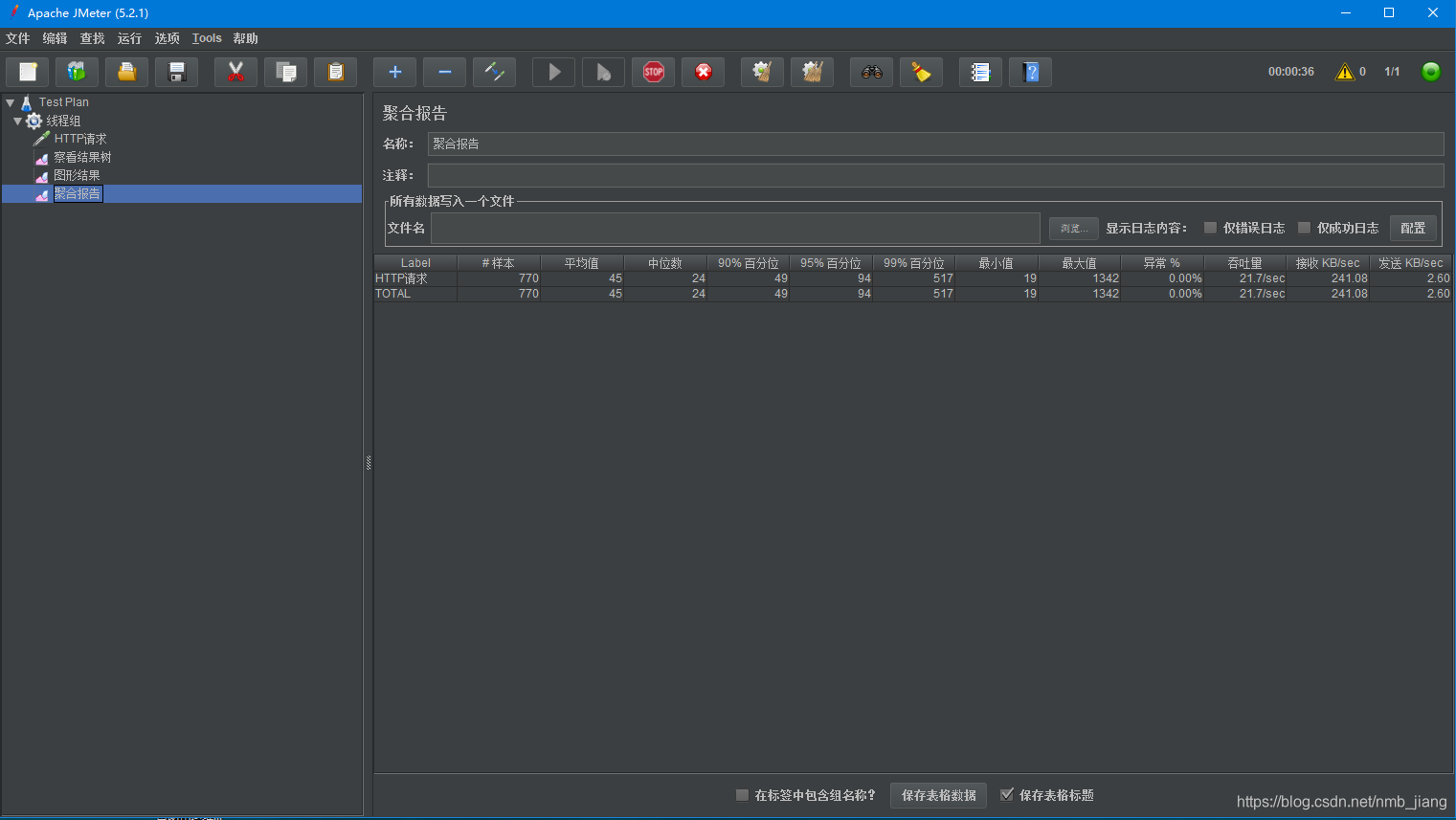Open the Function helper list icon

(x=980, y=72)
